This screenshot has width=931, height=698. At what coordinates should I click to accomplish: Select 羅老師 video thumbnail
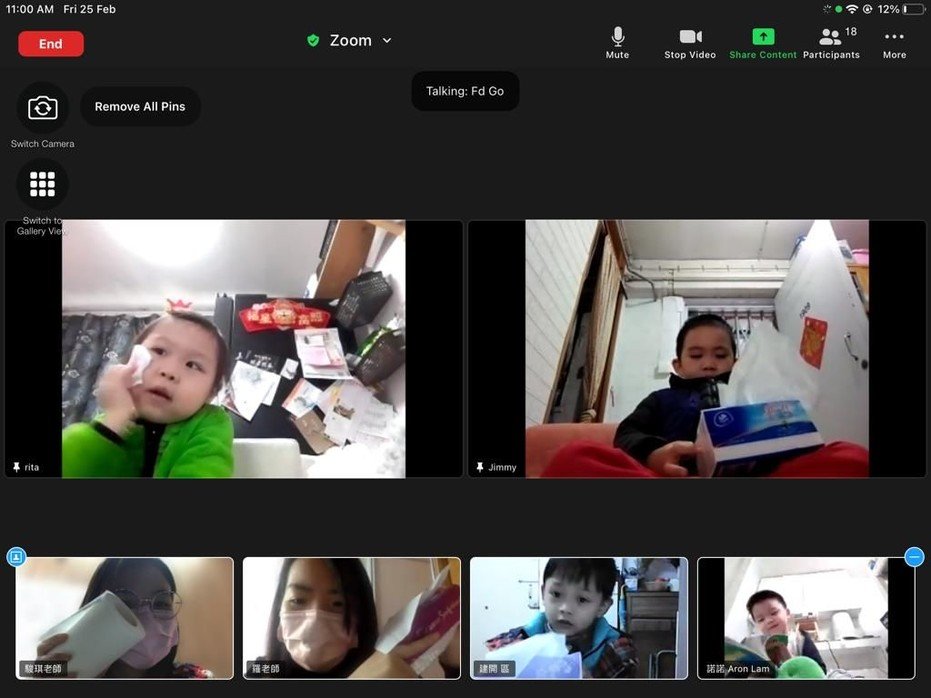[x=351, y=618]
